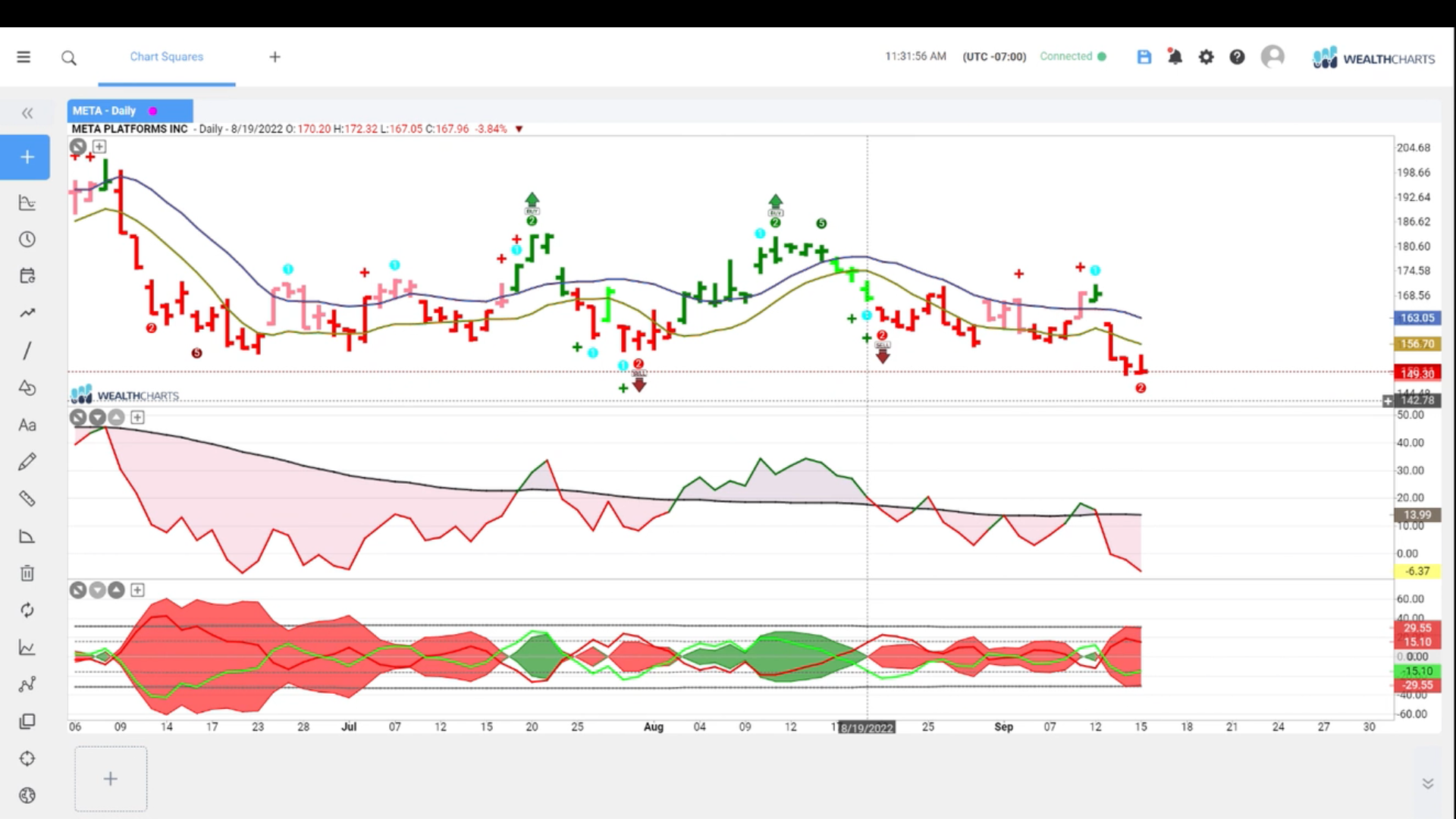Select the angle measurement tool in the sidebar
Image resolution: width=1456 pixels, height=819 pixels.
27,536
